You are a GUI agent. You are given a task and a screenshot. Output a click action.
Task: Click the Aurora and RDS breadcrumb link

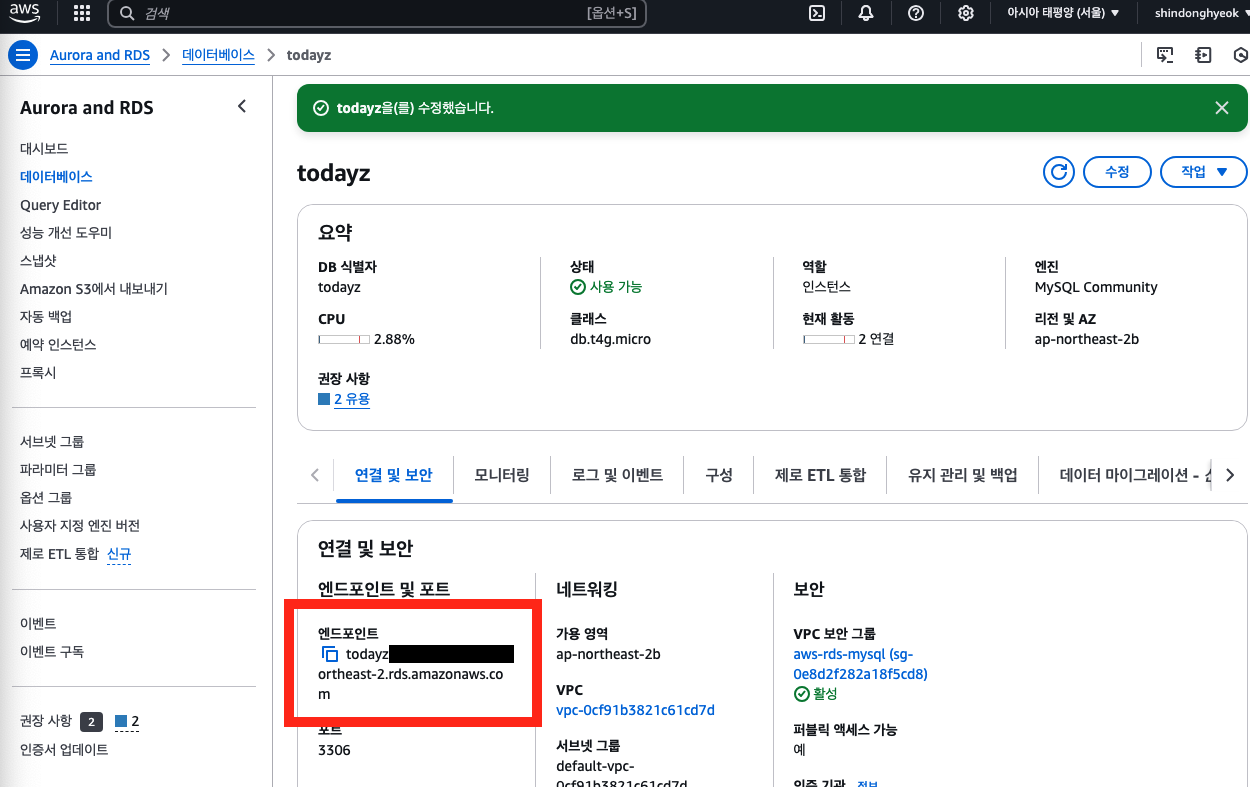click(100, 55)
